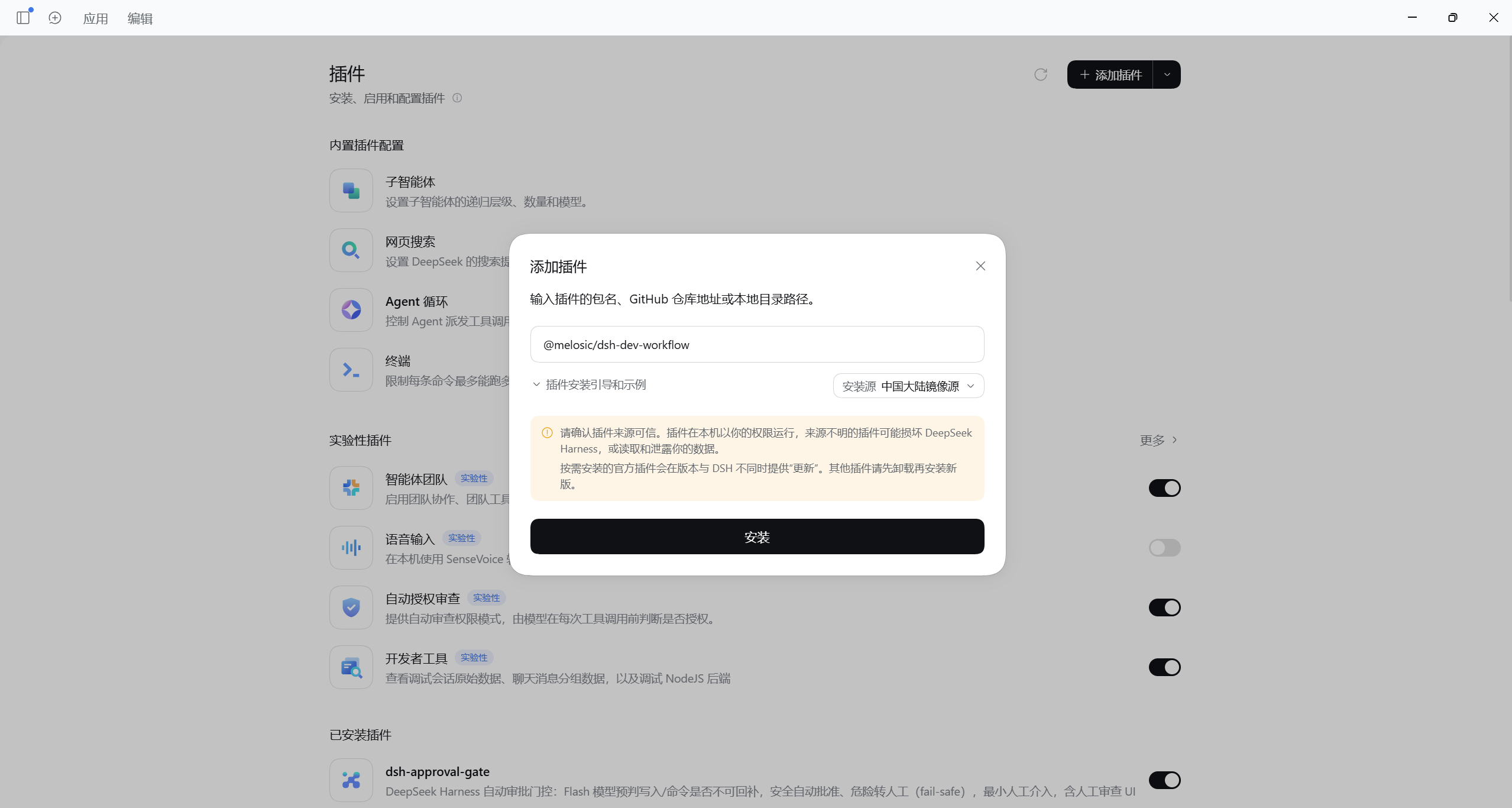Disable the 智能体团队 toggle
Screen dimensions: 1512x808
(1164, 488)
